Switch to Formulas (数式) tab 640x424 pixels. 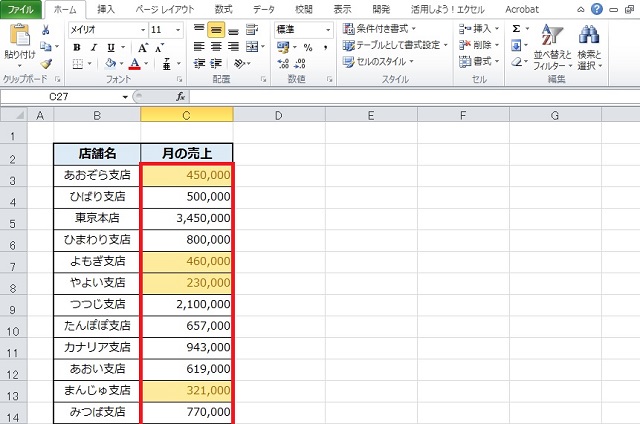coord(223,9)
